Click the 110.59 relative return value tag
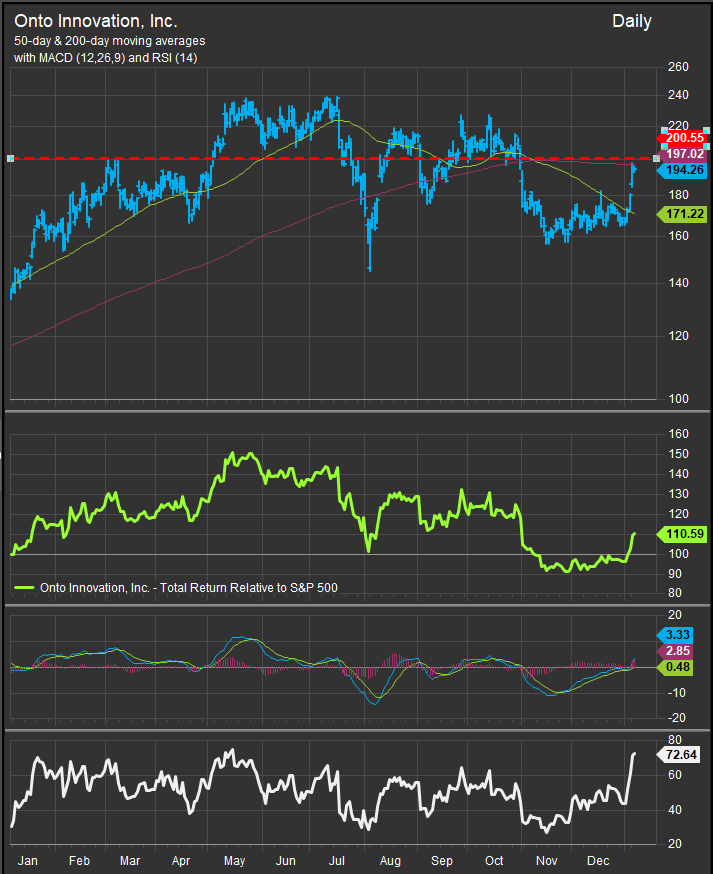713x874 pixels. (683, 534)
